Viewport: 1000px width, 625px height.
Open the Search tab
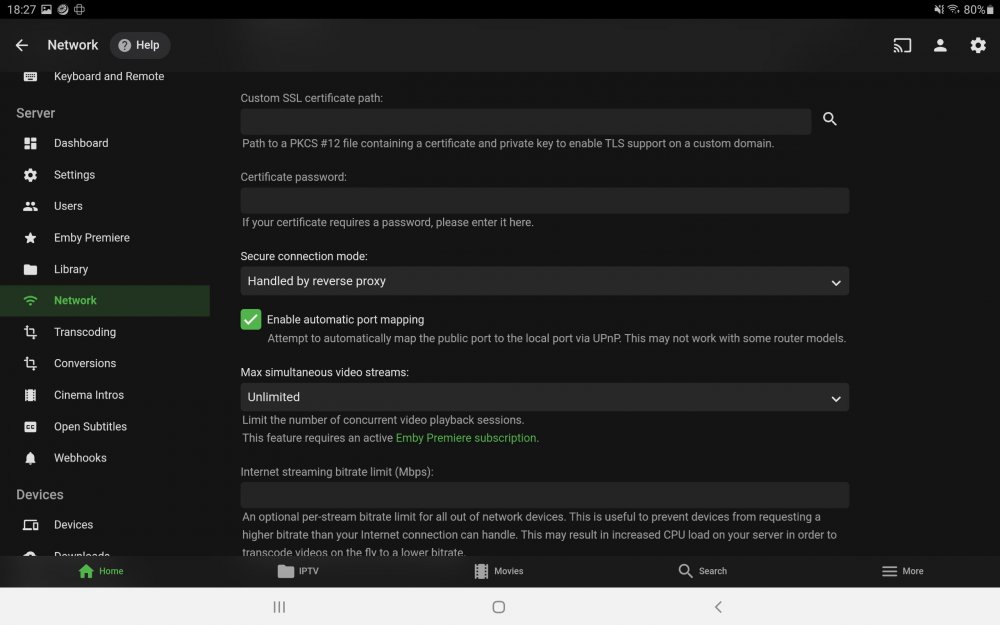pyautogui.click(x=702, y=571)
